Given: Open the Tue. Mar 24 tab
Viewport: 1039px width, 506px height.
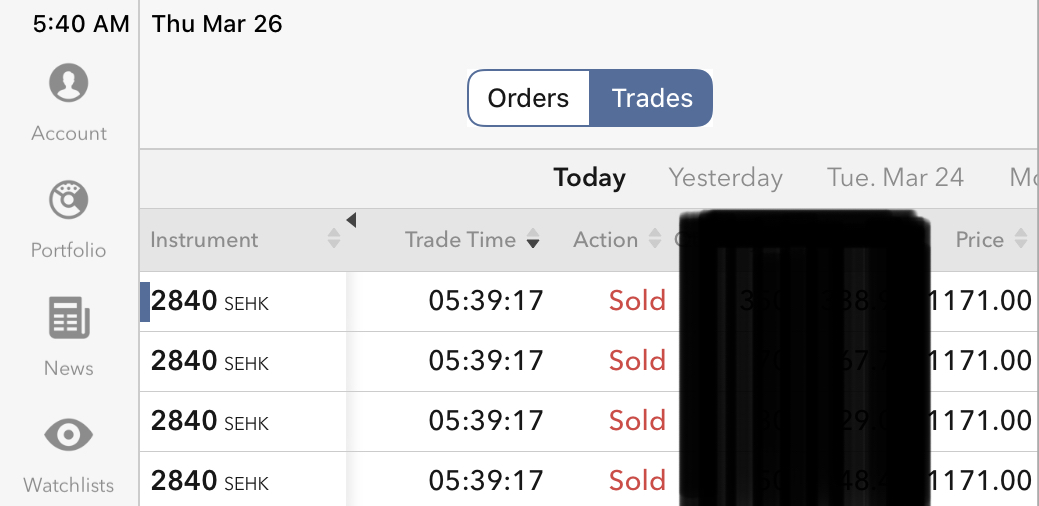Looking at the screenshot, I should coord(895,178).
